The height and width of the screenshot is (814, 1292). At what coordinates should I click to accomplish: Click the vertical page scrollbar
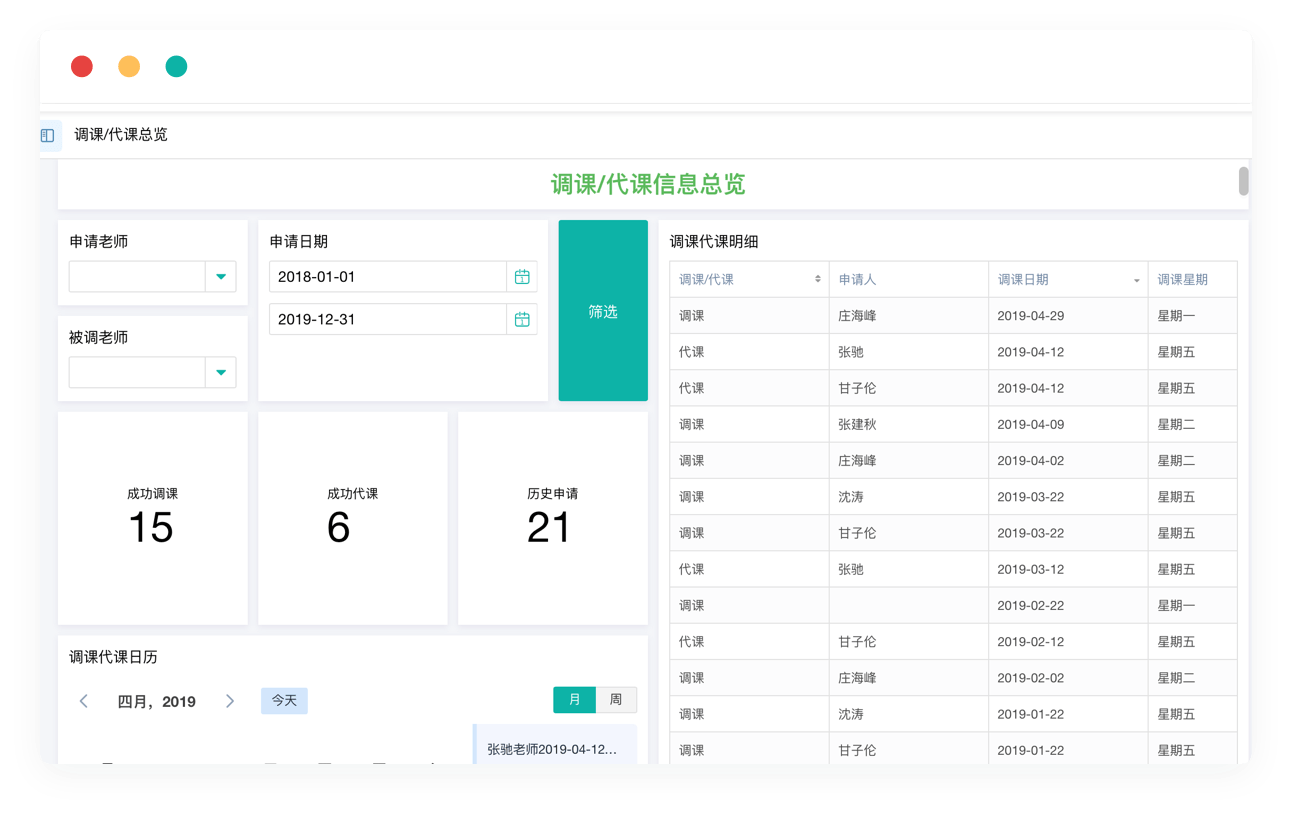[x=1244, y=181]
